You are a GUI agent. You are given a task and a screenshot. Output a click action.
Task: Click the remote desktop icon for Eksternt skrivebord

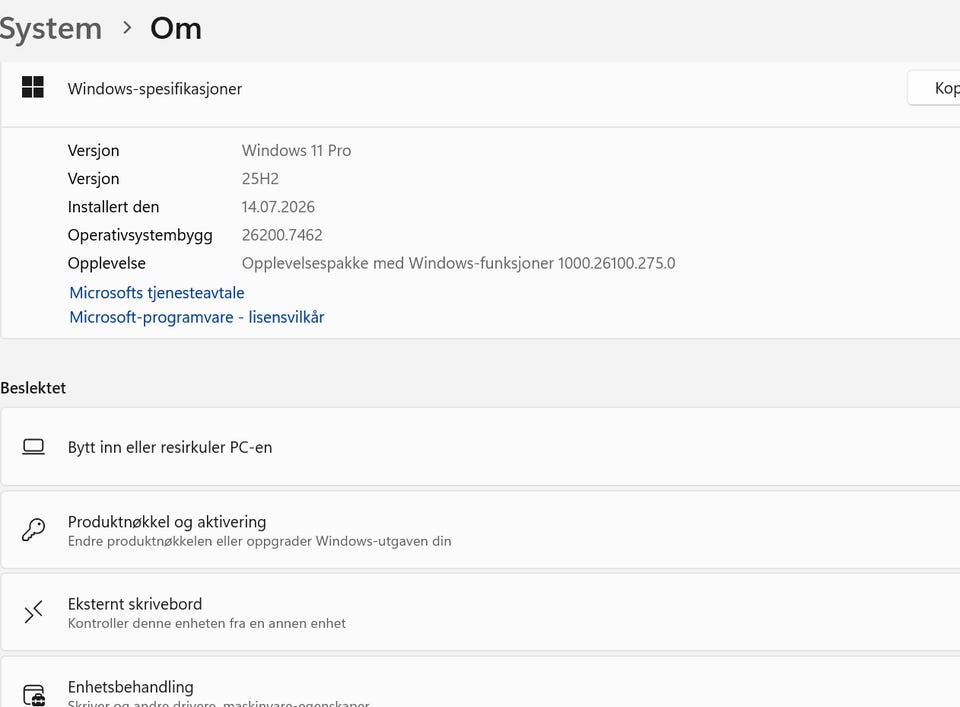point(33,612)
